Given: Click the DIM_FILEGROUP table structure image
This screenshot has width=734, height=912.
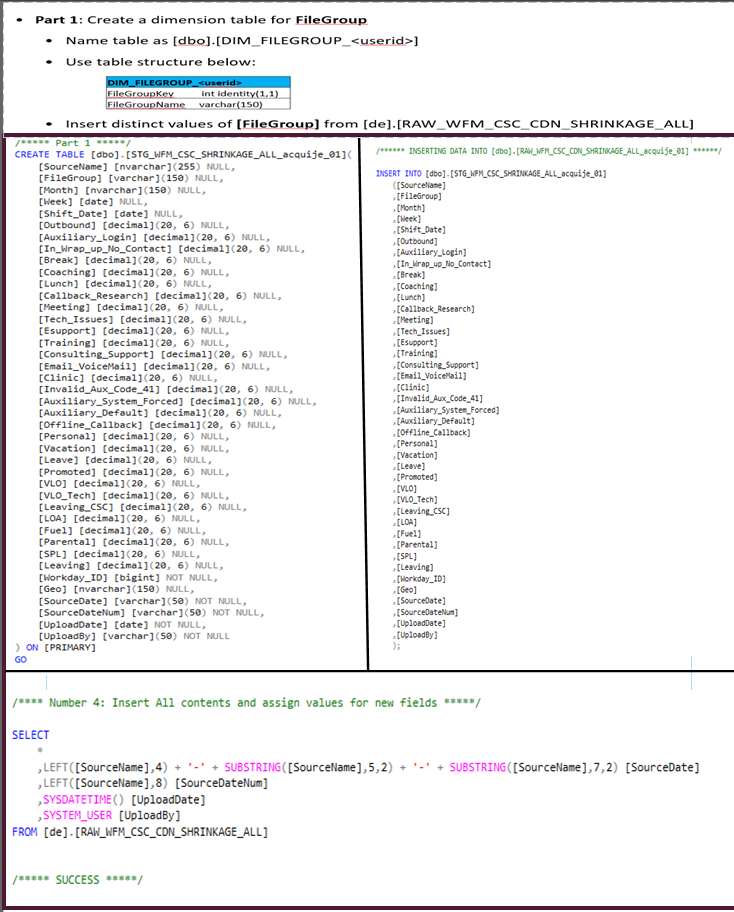Looking at the screenshot, I should 197,93.
